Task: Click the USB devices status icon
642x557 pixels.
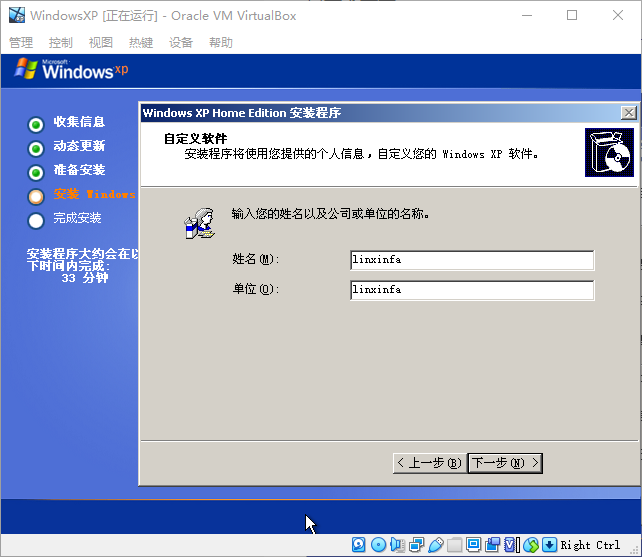Action: coord(436,545)
